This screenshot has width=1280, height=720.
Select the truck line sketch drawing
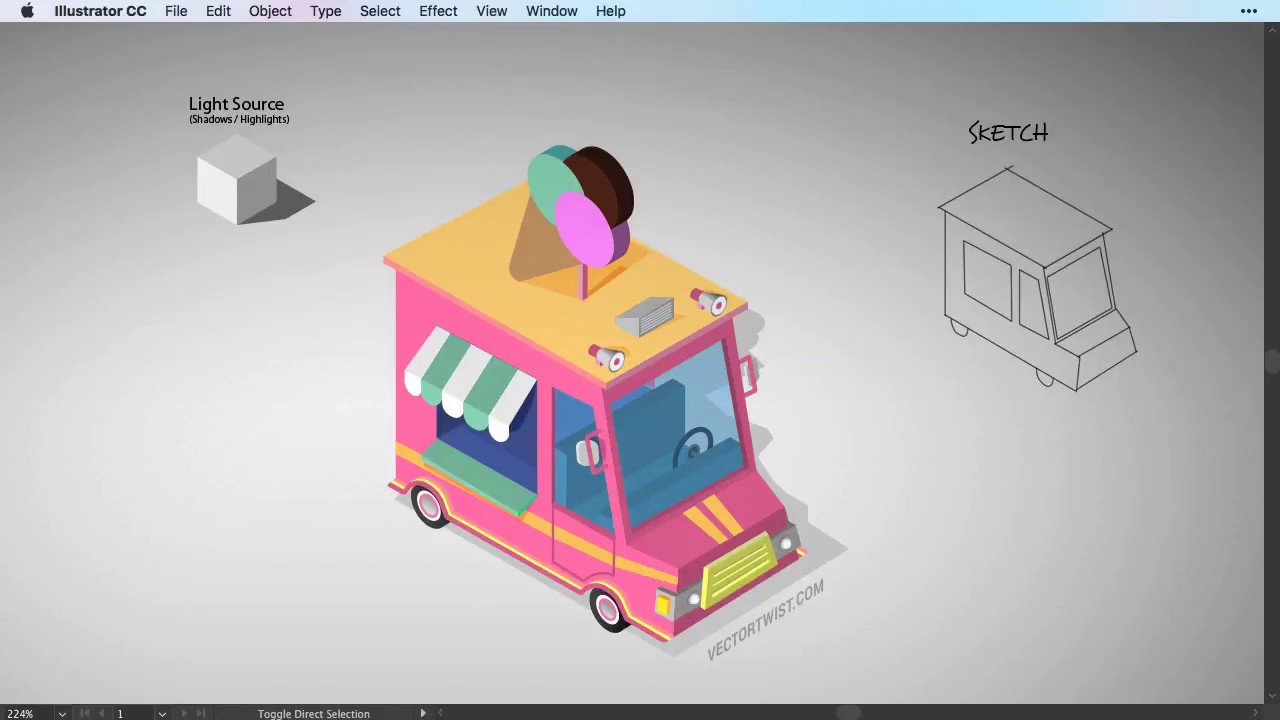click(1037, 279)
